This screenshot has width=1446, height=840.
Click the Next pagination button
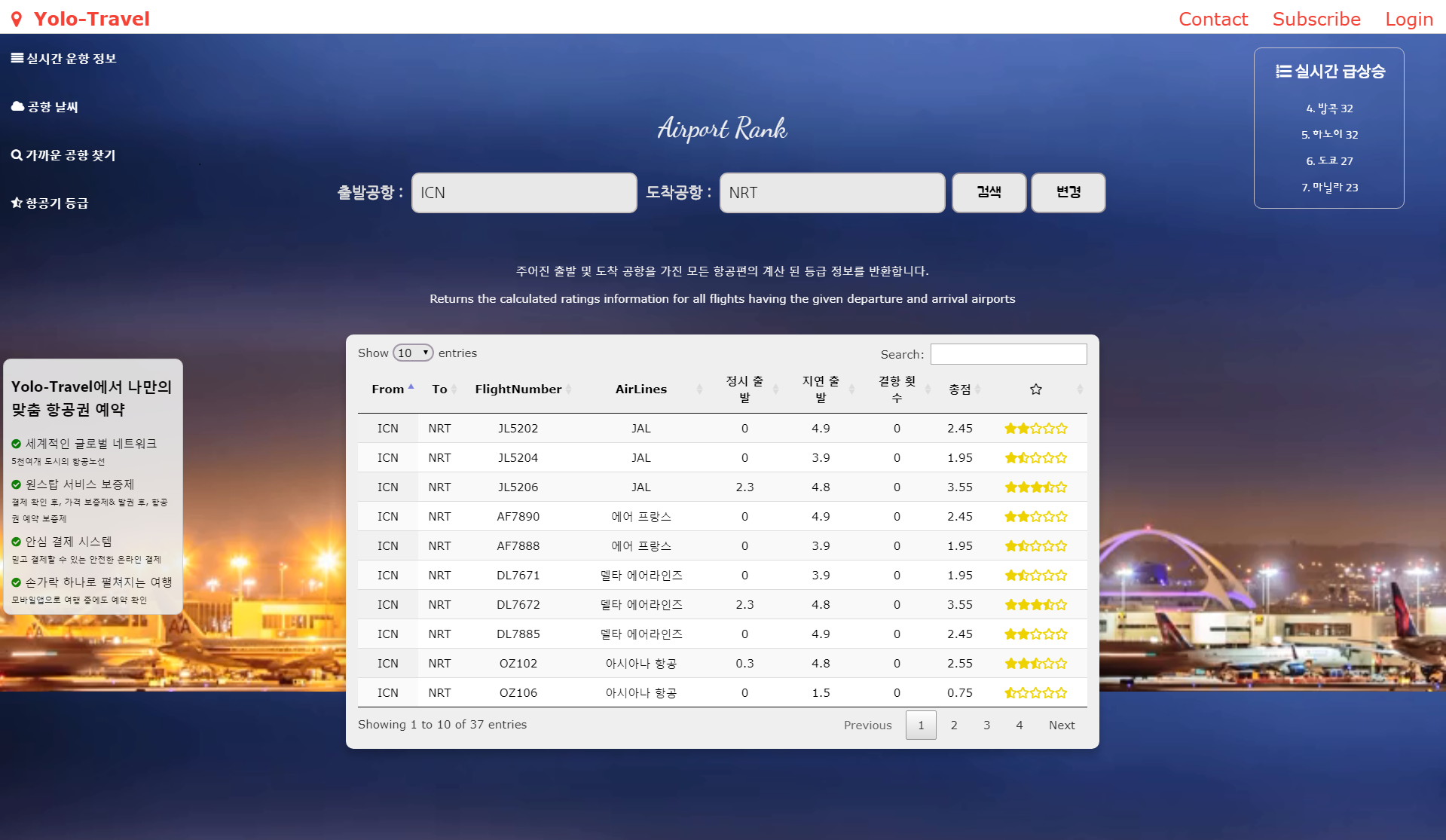point(1062,725)
